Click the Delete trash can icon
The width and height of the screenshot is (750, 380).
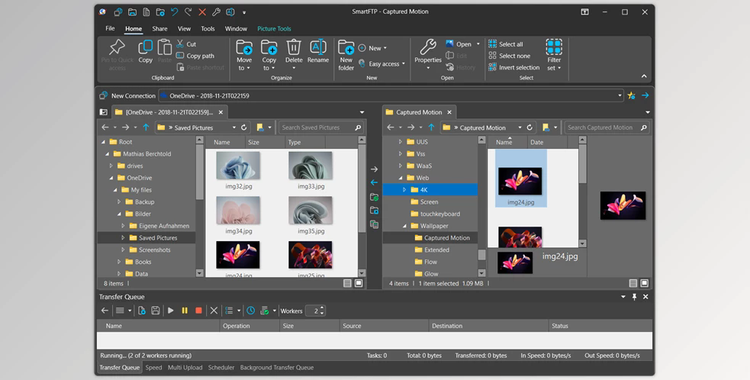tap(294, 47)
